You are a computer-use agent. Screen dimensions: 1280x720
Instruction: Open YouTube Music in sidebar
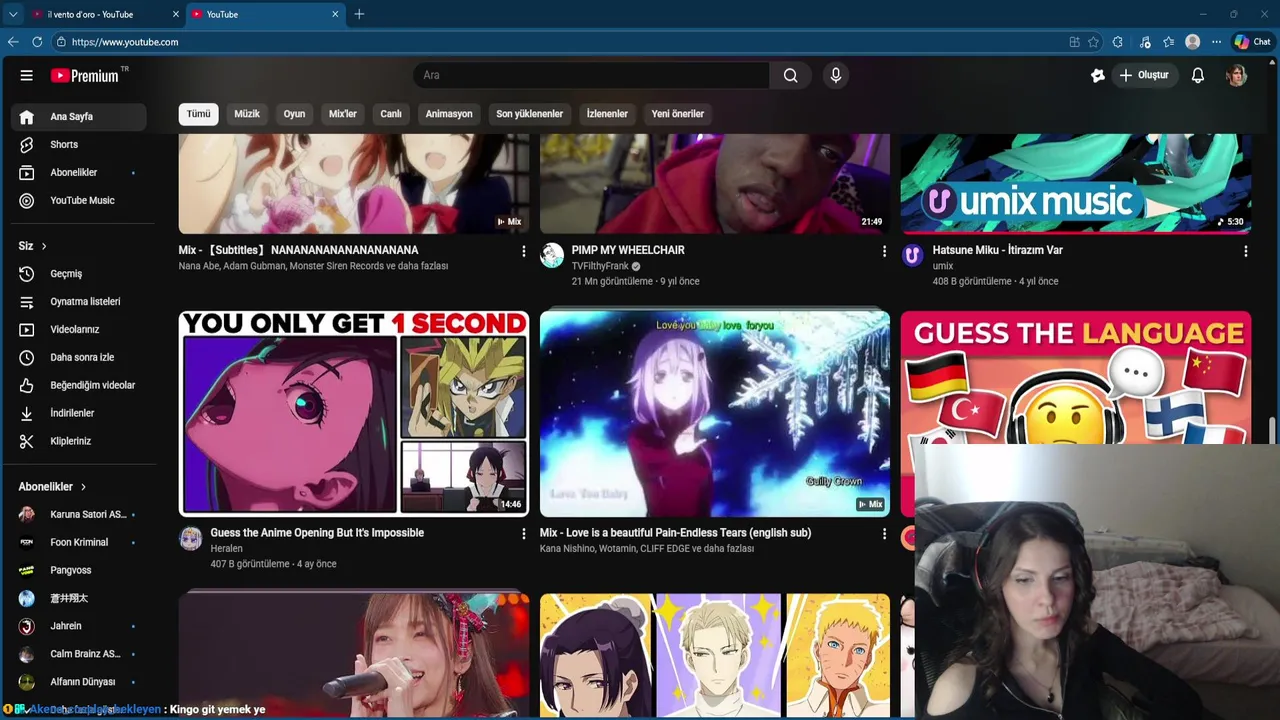pyautogui.click(x=79, y=201)
